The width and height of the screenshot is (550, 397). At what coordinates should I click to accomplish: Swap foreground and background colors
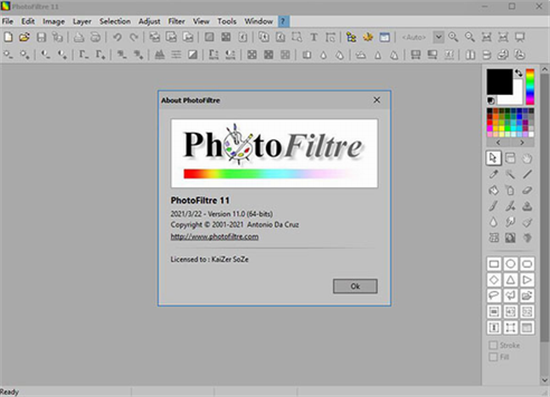[x=518, y=73]
